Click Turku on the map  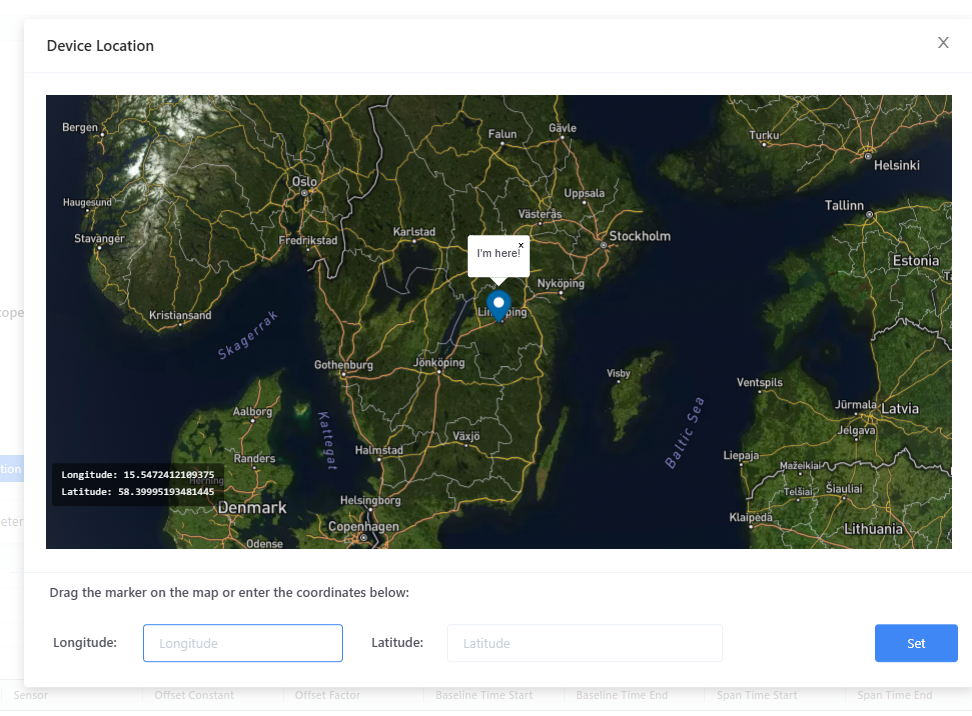764,135
